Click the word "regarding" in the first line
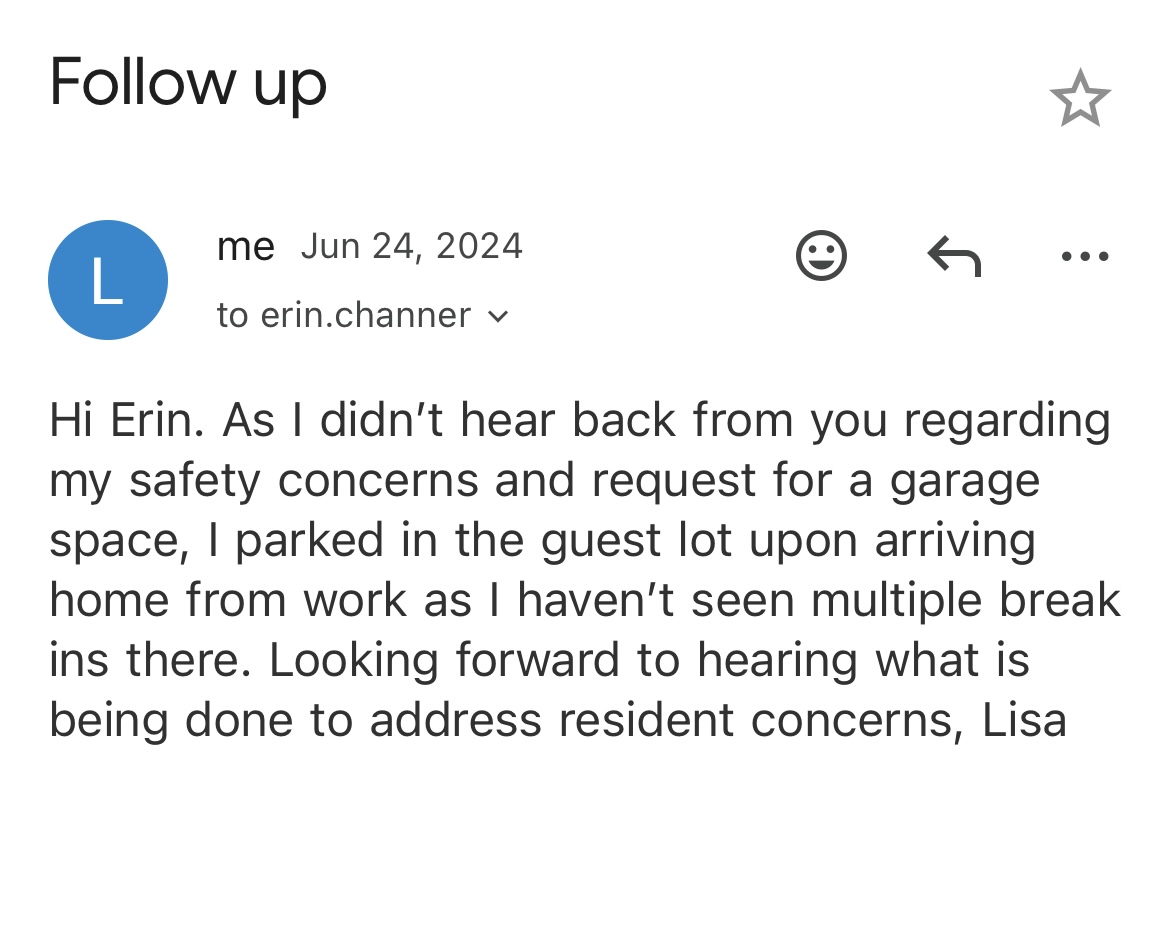1170x929 pixels. pos(1007,421)
